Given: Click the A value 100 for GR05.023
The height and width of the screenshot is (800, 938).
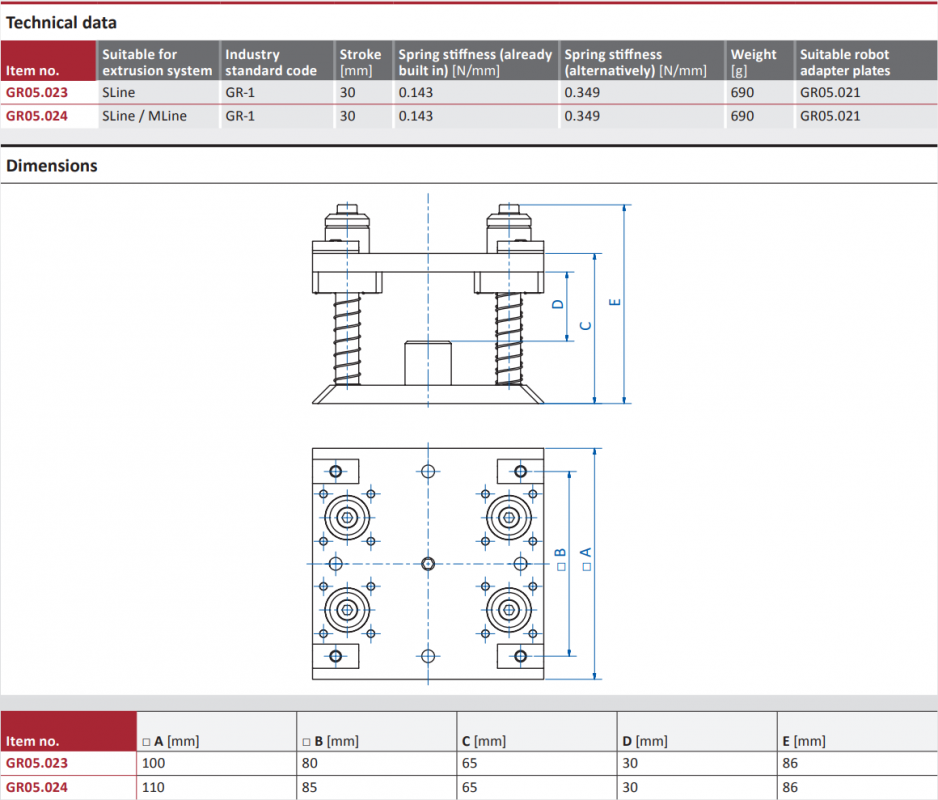Looking at the screenshot, I should coord(154,764).
